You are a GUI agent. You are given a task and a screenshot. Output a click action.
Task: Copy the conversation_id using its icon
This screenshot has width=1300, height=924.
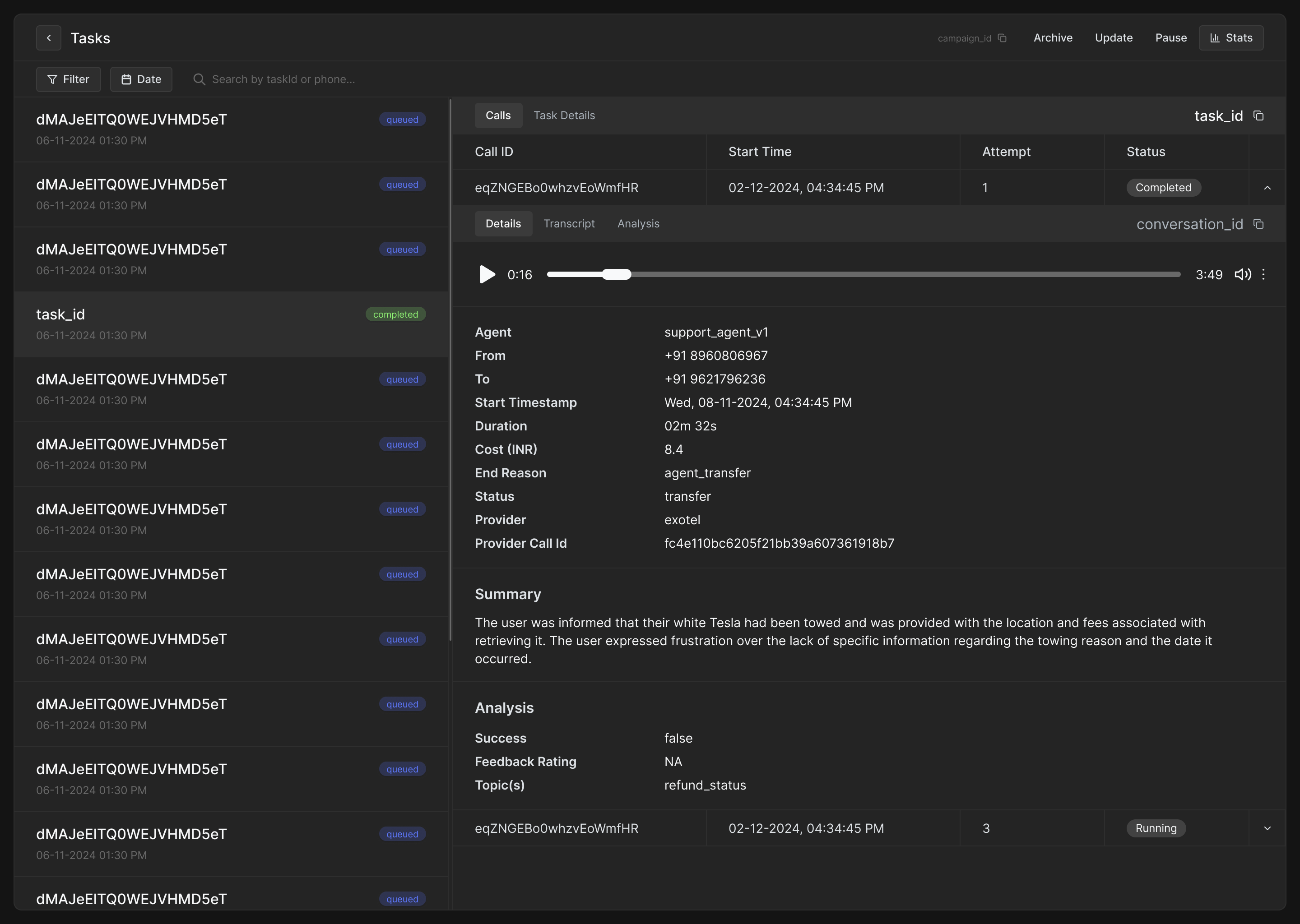coord(1258,224)
